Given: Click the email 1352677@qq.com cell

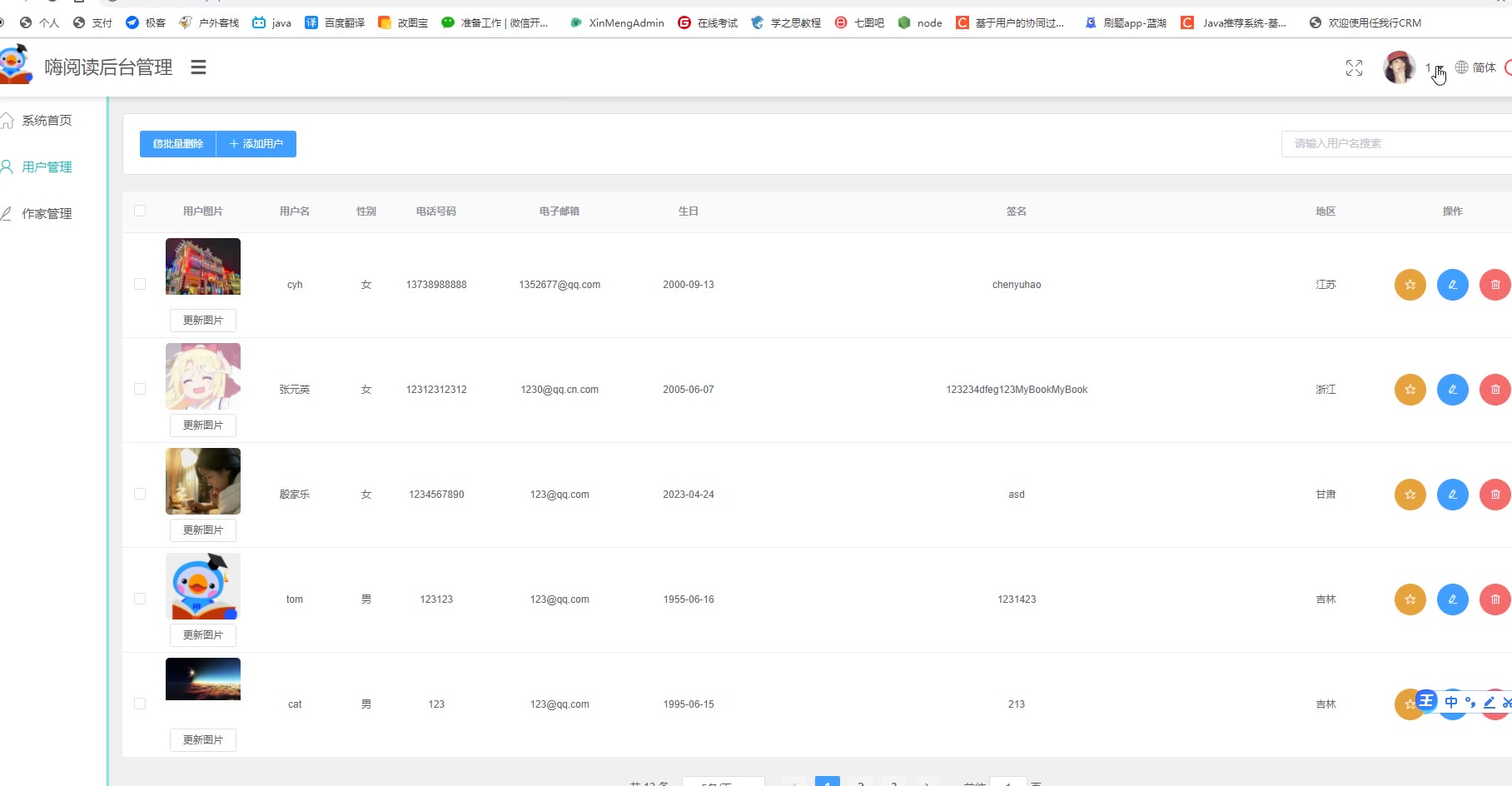Looking at the screenshot, I should [x=560, y=285].
